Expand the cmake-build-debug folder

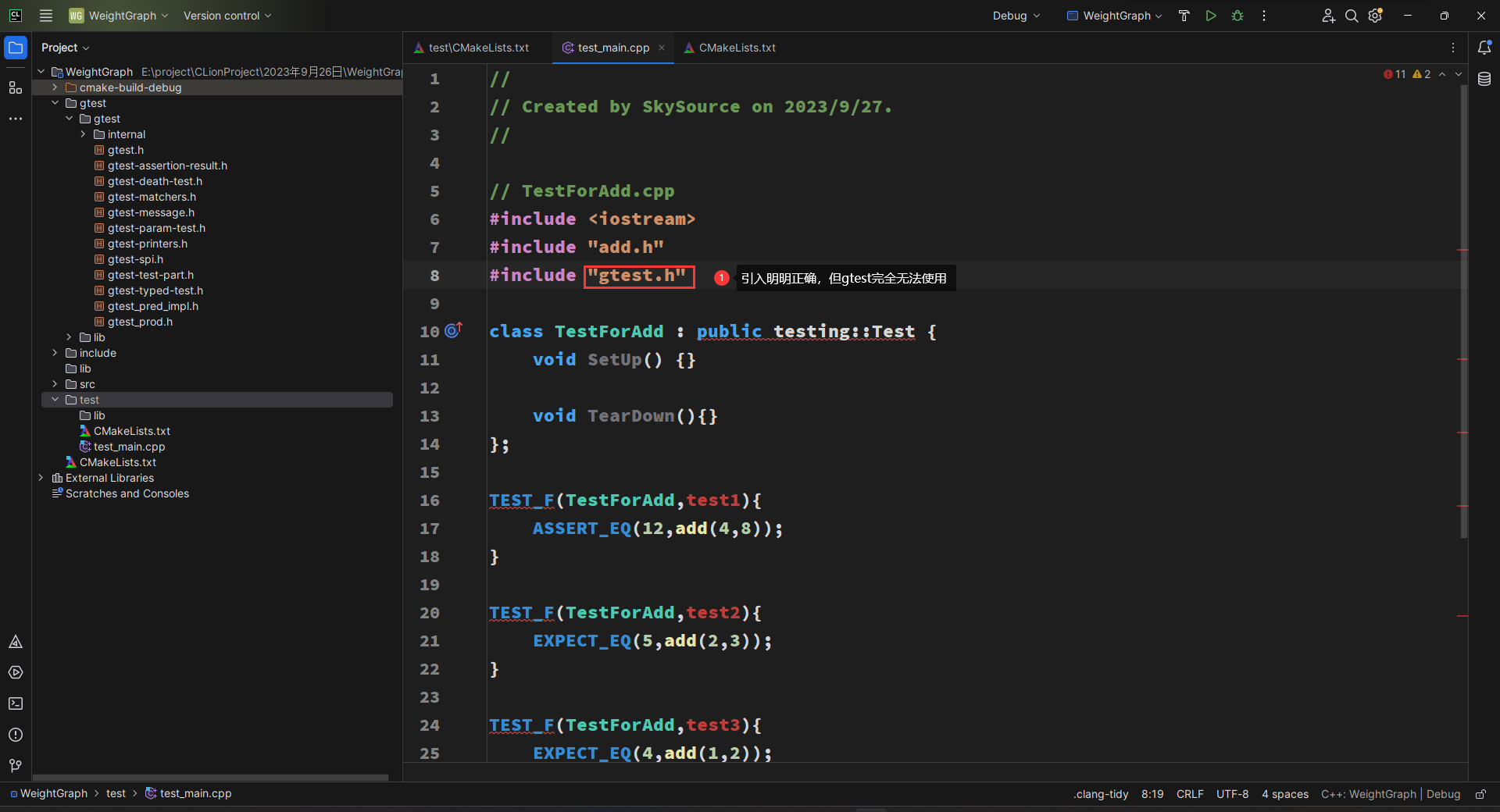(x=55, y=87)
